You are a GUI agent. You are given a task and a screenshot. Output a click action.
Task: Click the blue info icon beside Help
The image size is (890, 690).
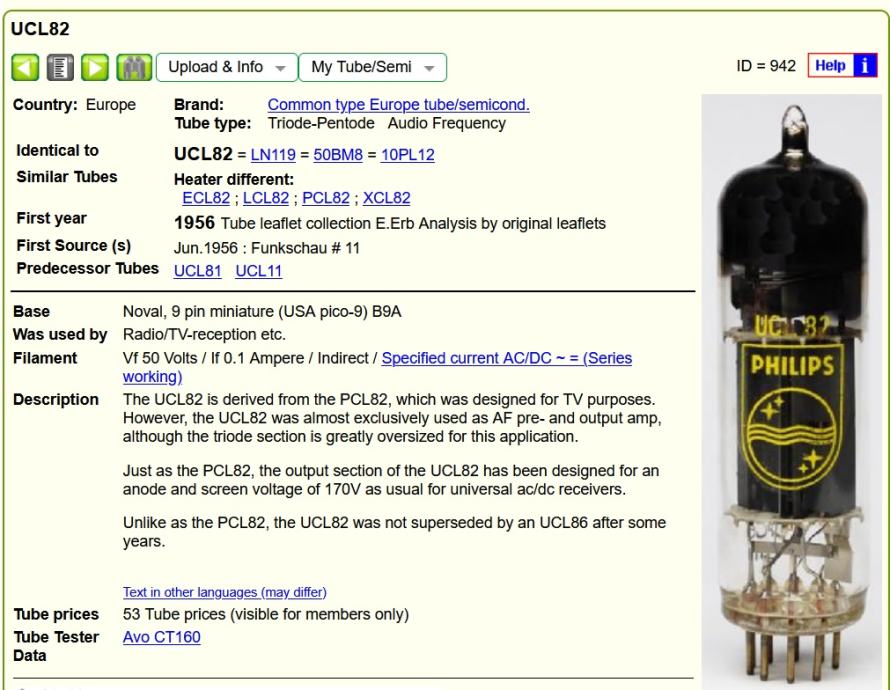tap(864, 65)
